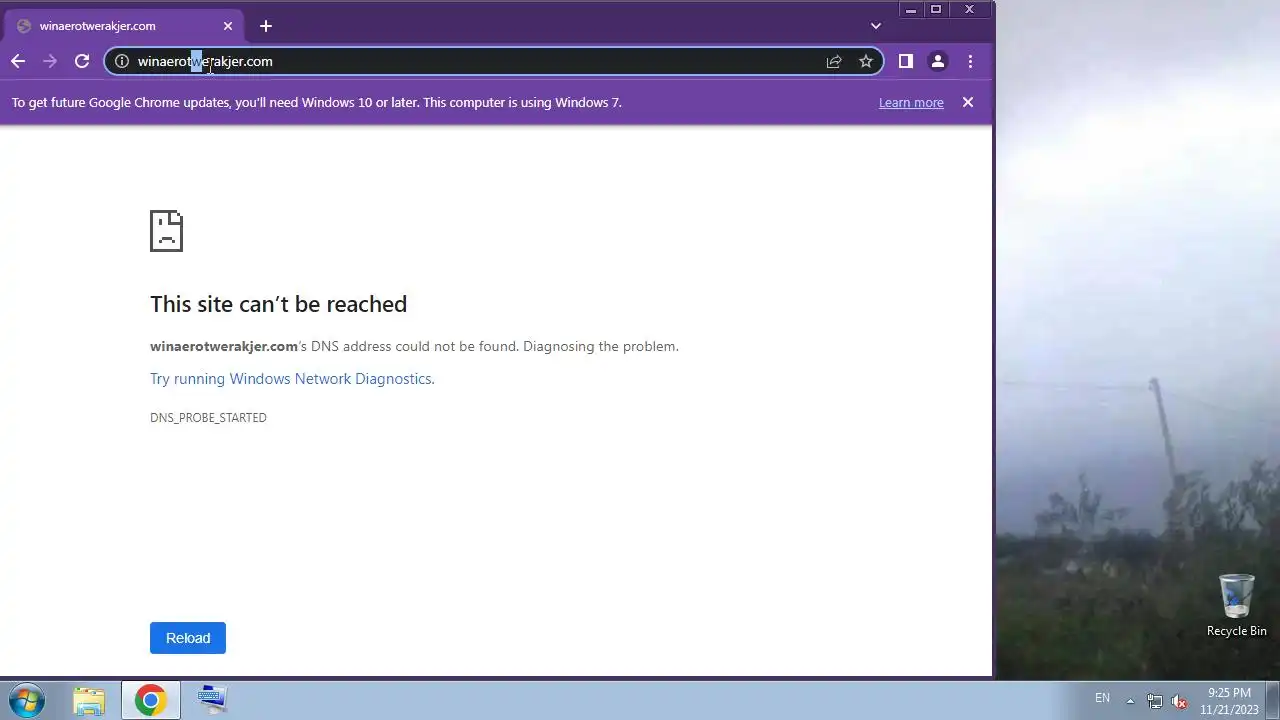1280x720 pixels.
Task: Run Windows Network Diagnostics link
Action: coord(291,379)
